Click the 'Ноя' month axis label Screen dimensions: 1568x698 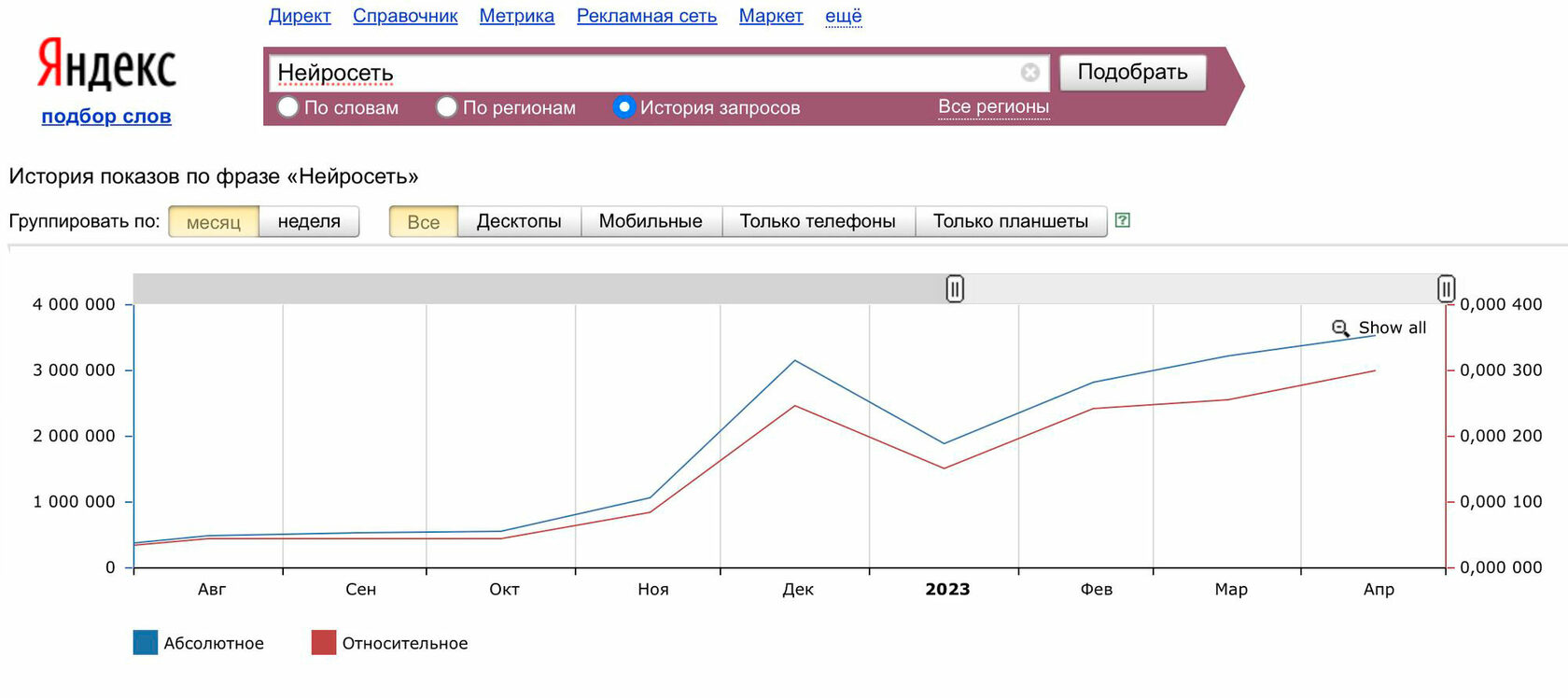pos(653,589)
